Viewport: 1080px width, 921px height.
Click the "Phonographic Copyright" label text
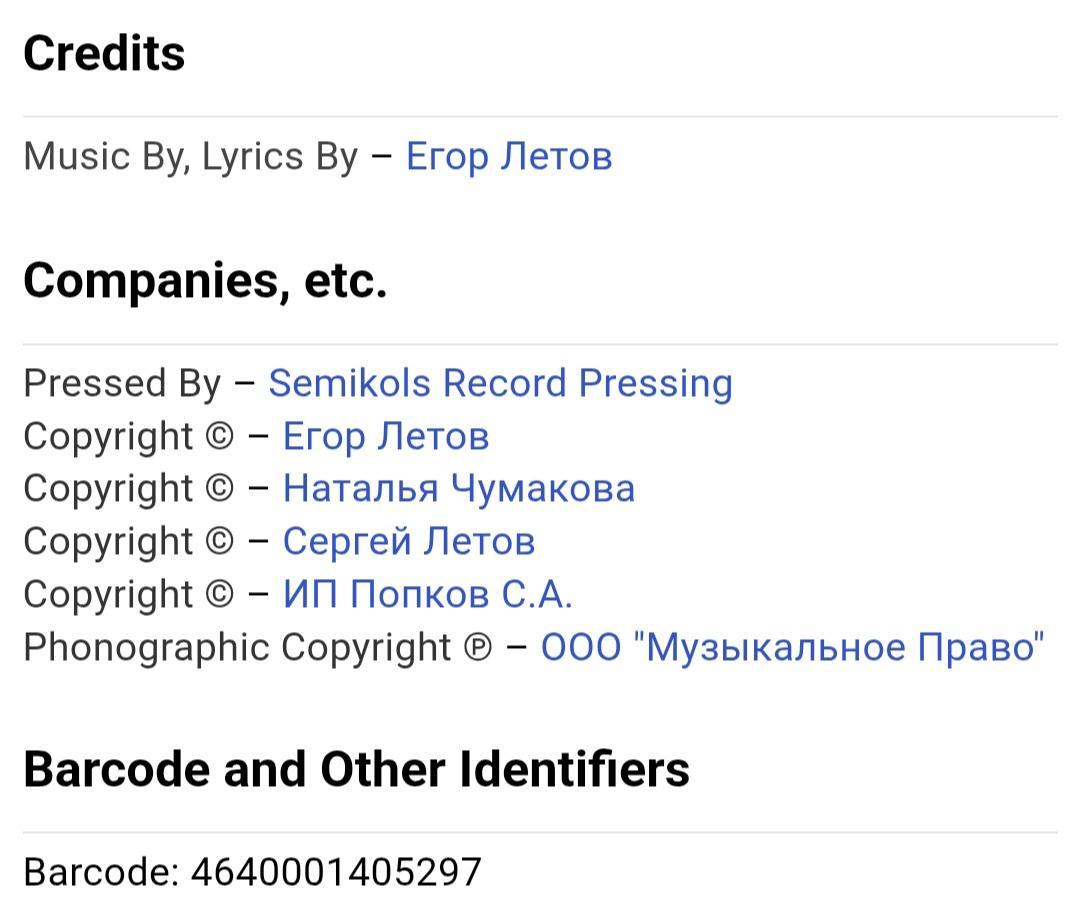pyautogui.click(x=237, y=647)
